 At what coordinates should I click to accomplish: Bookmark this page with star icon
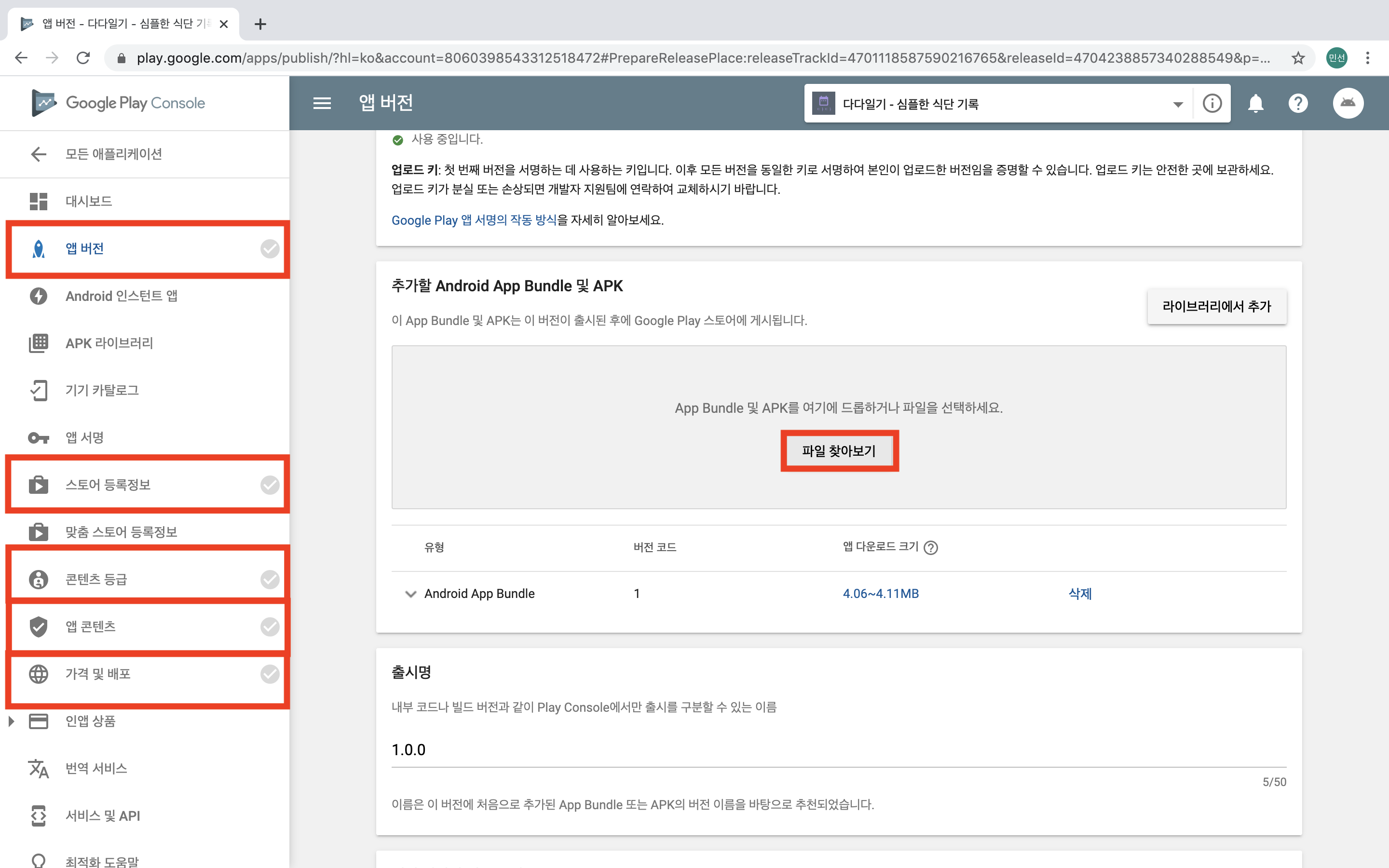coord(1298,58)
